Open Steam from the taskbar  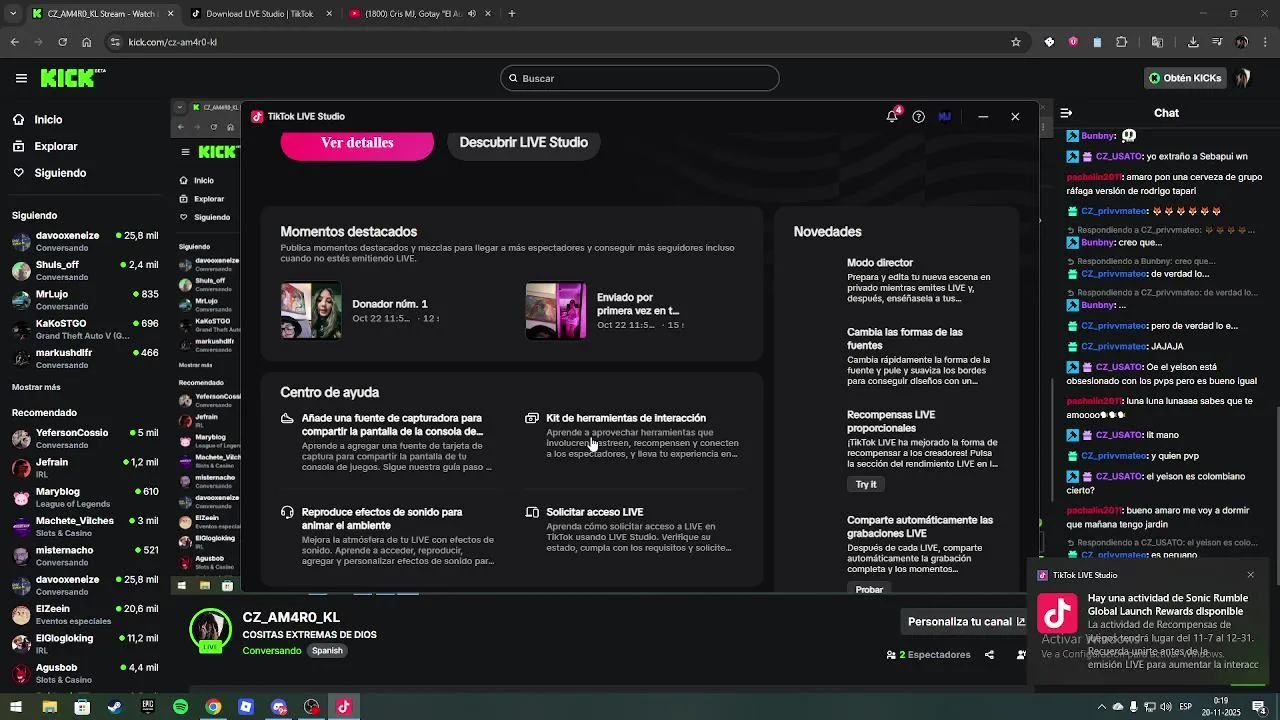click(115, 707)
